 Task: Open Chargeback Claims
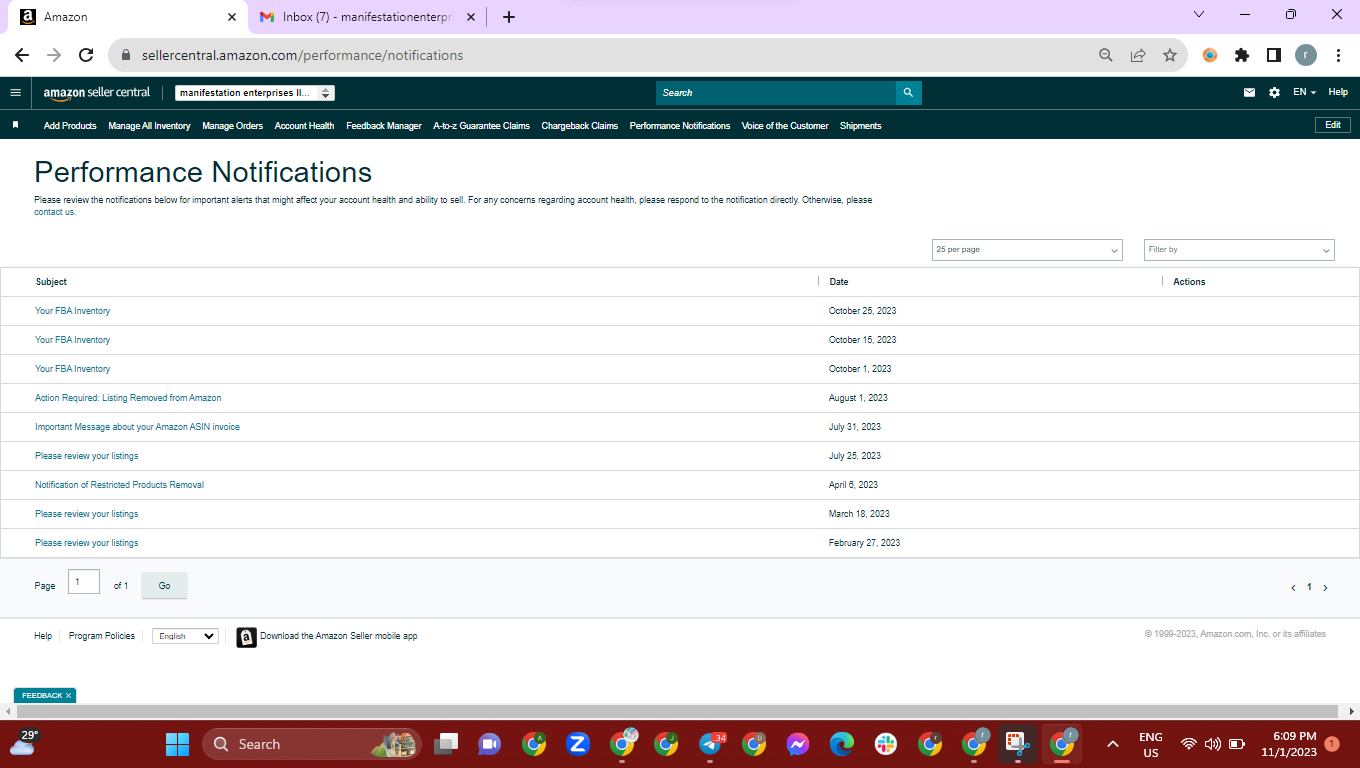[x=580, y=126]
